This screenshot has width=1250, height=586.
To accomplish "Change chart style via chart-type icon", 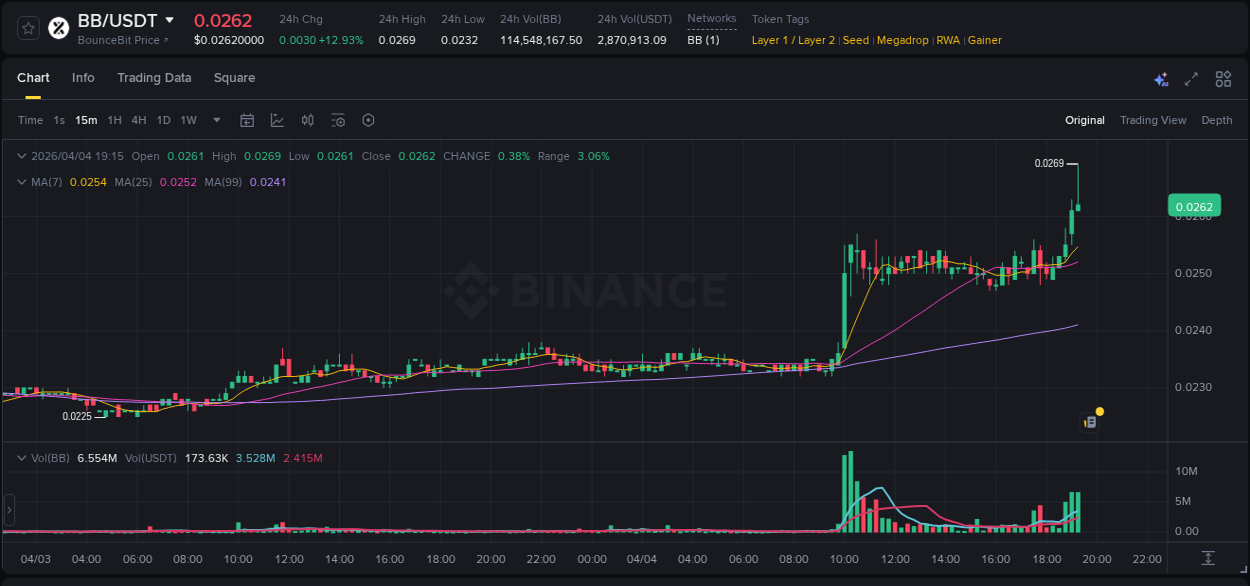I will click(x=277, y=120).
